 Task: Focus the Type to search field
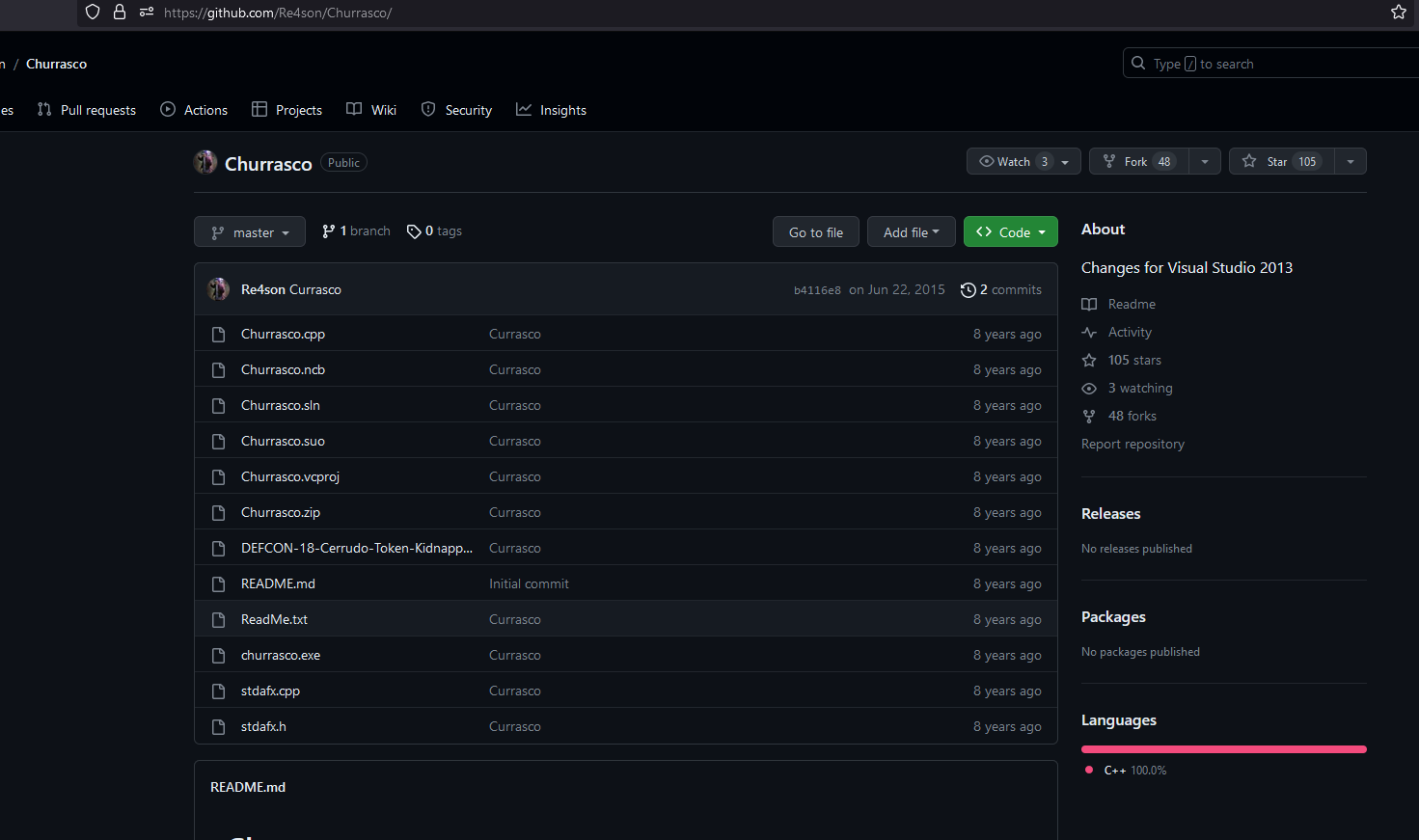pos(1271,64)
